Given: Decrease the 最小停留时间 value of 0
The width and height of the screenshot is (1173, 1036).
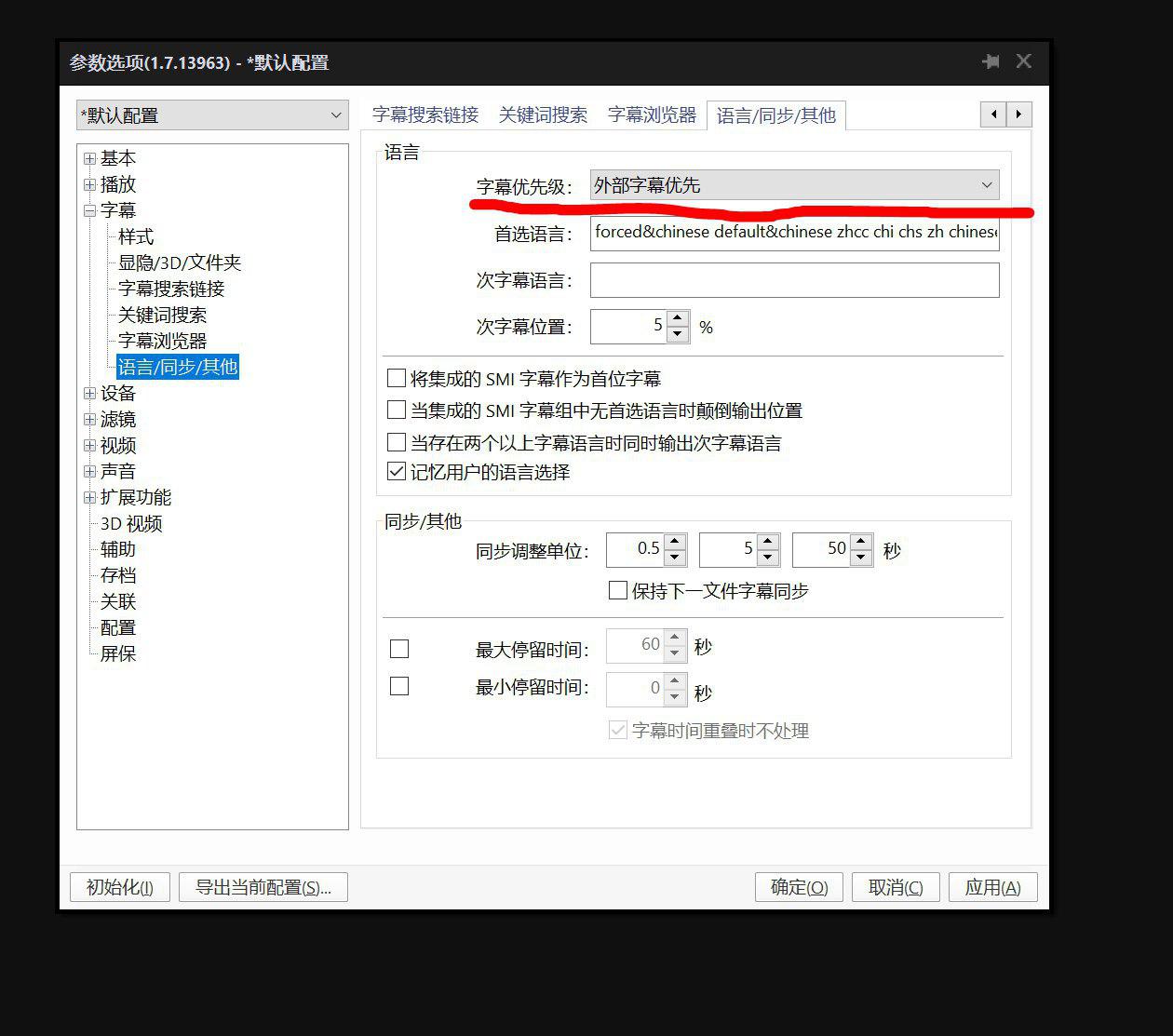Looking at the screenshot, I should click(676, 698).
